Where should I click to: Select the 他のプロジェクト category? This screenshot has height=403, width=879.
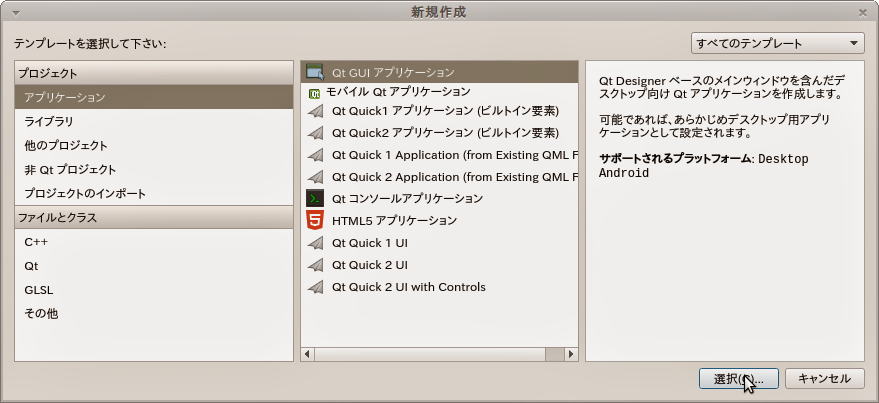click(154, 145)
